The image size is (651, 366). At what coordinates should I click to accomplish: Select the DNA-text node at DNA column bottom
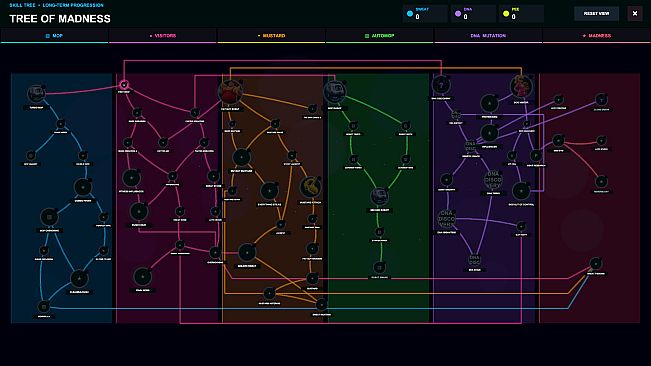coord(475,260)
